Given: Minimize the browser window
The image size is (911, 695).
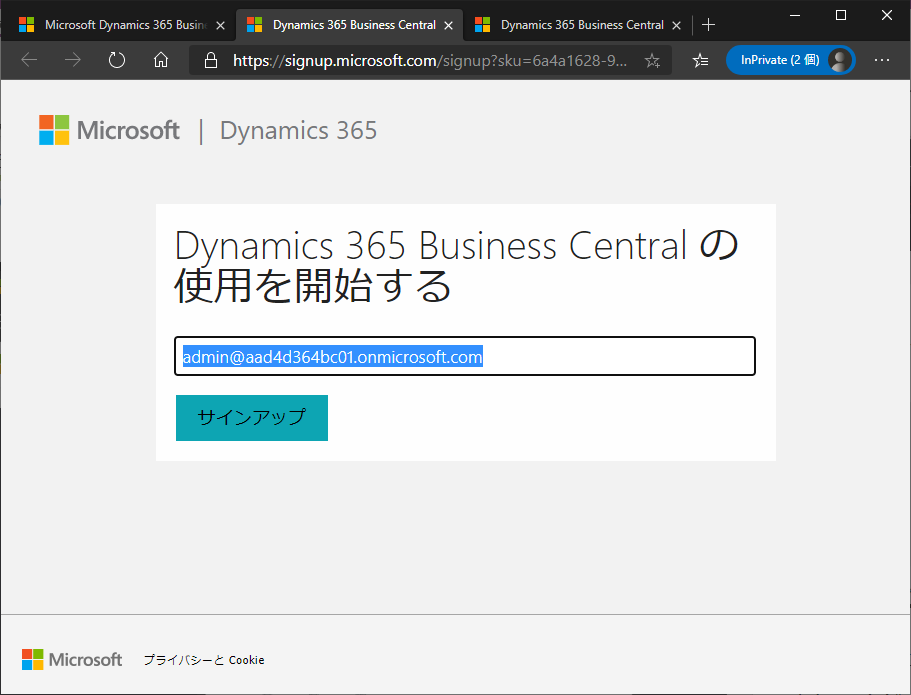Looking at the screenshot, I should click(795, 15).
